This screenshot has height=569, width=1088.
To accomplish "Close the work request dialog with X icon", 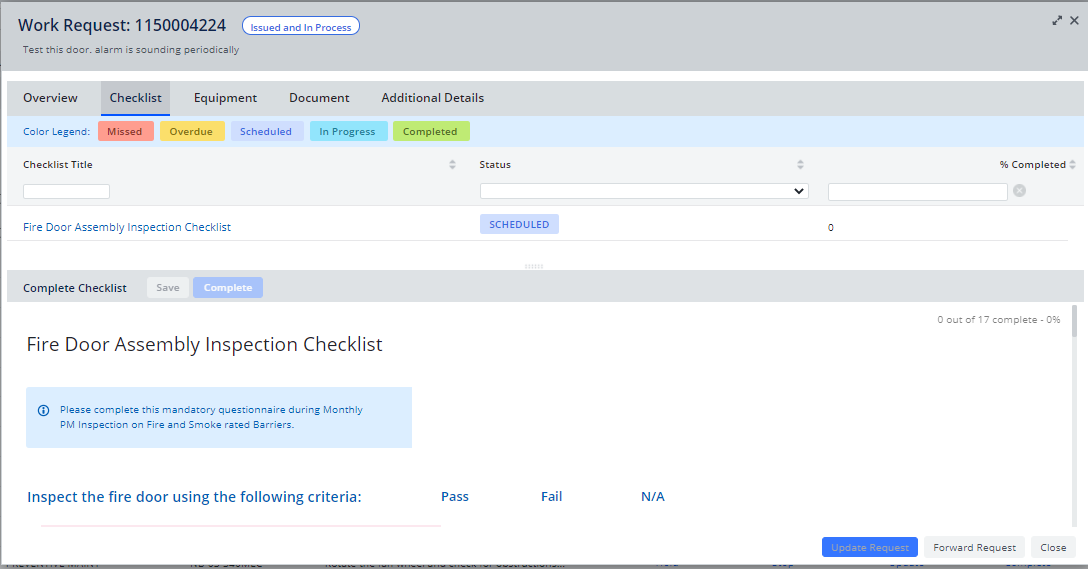I will pos(1074,20).
